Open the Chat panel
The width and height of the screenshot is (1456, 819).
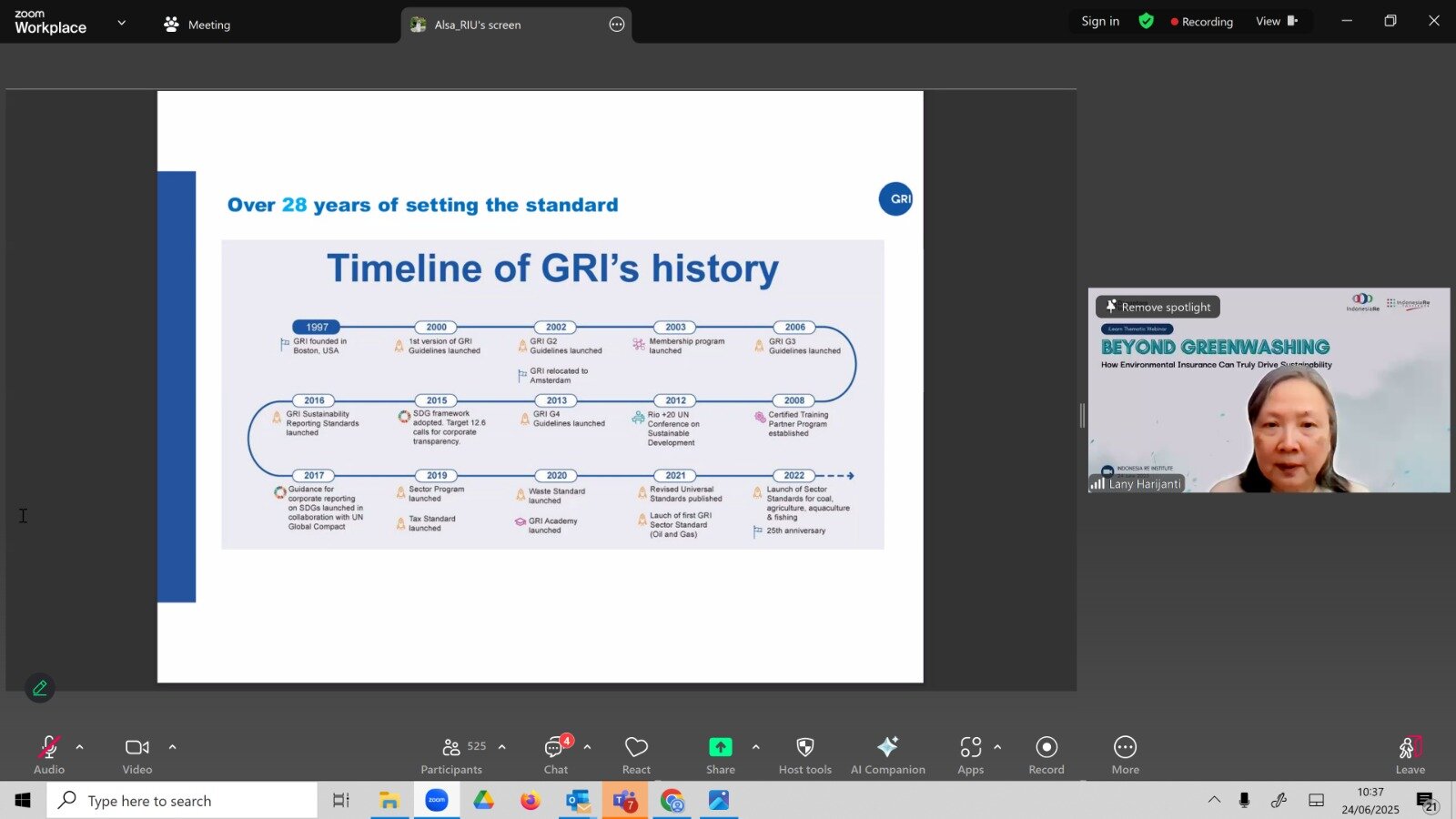pyautogui.click(x=556, y=755)
